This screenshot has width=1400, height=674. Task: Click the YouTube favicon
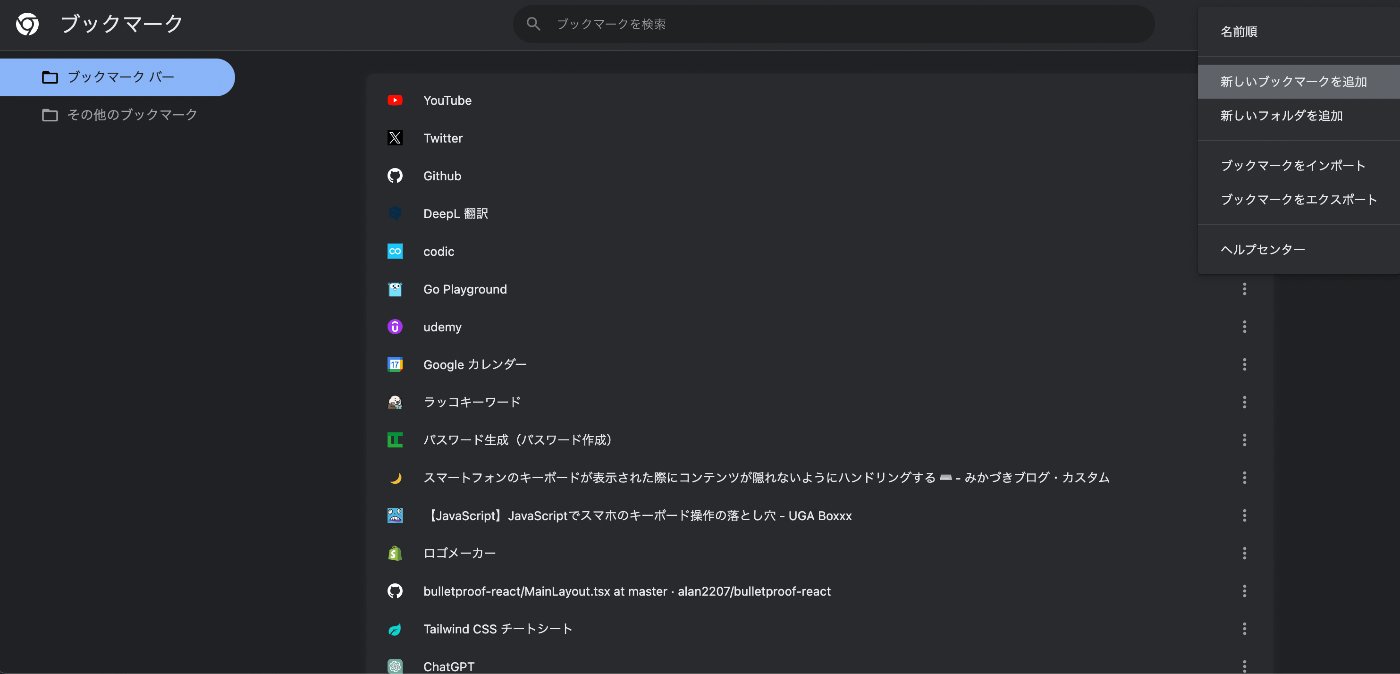tap(395, 100)
